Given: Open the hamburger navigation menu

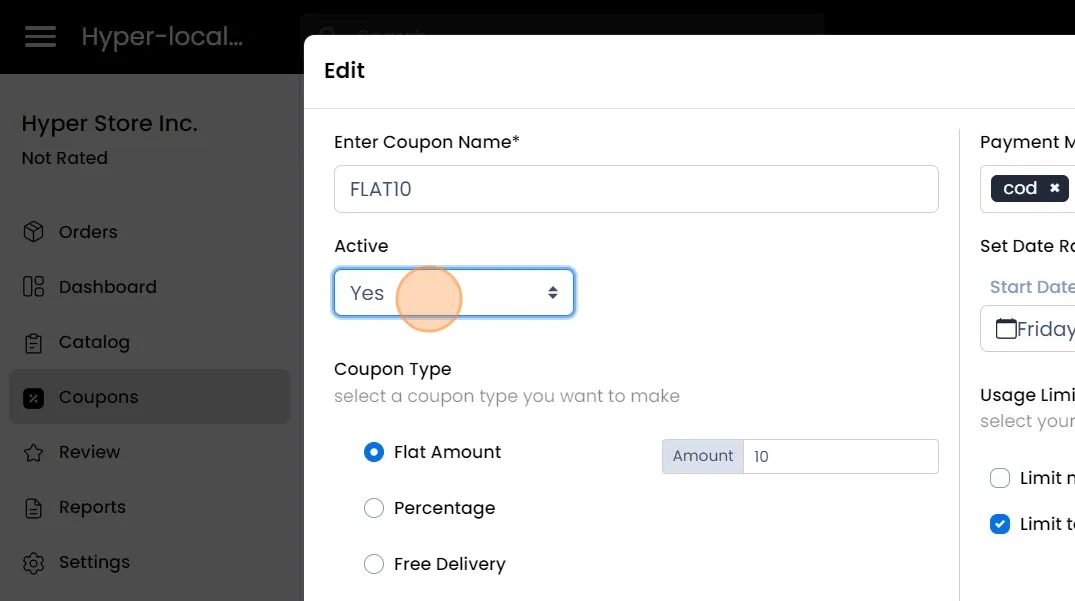Looking at the screenshot, I should [x=41, y=37].
